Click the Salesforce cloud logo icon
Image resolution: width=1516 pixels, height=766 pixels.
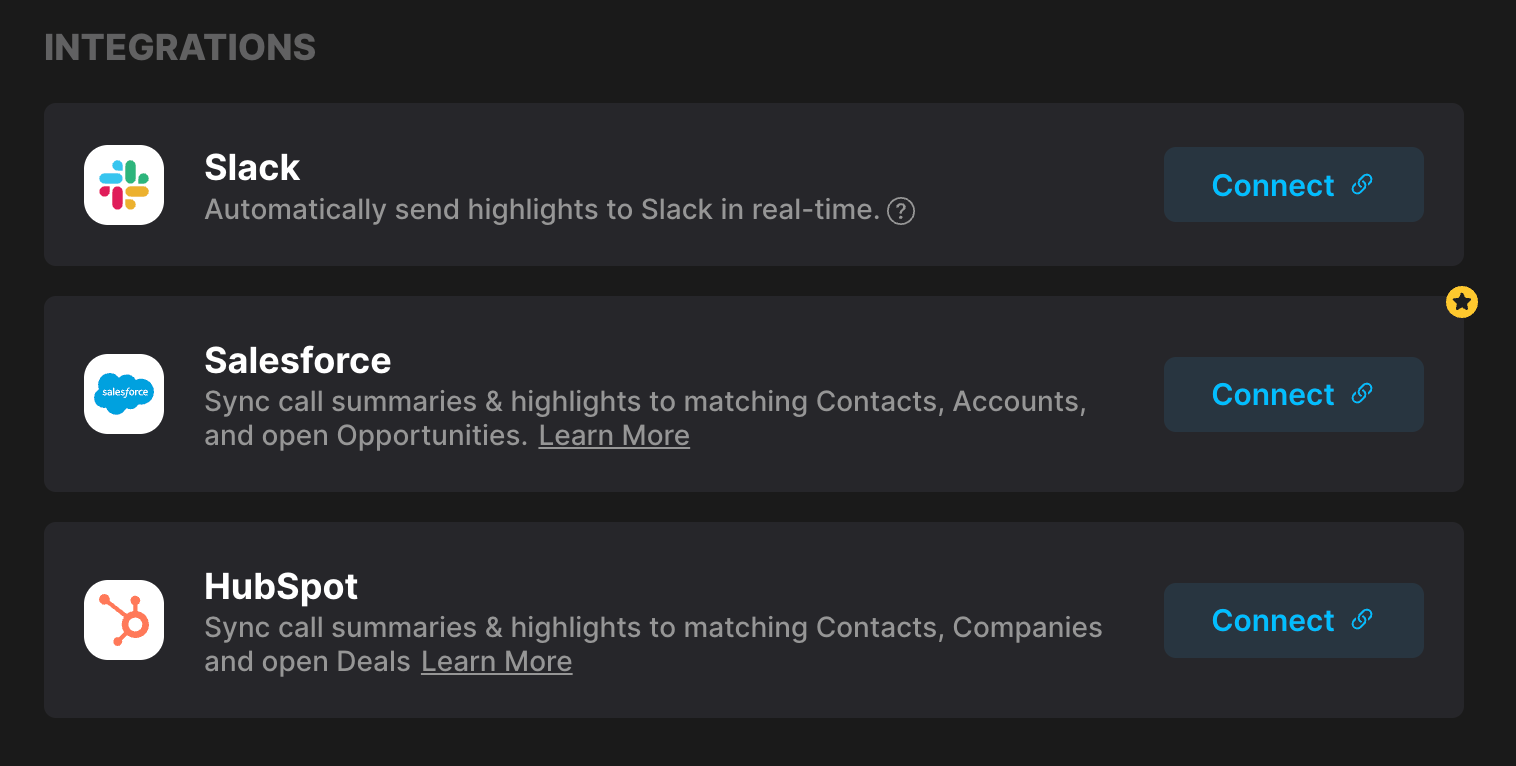click(x=124, y=394)
